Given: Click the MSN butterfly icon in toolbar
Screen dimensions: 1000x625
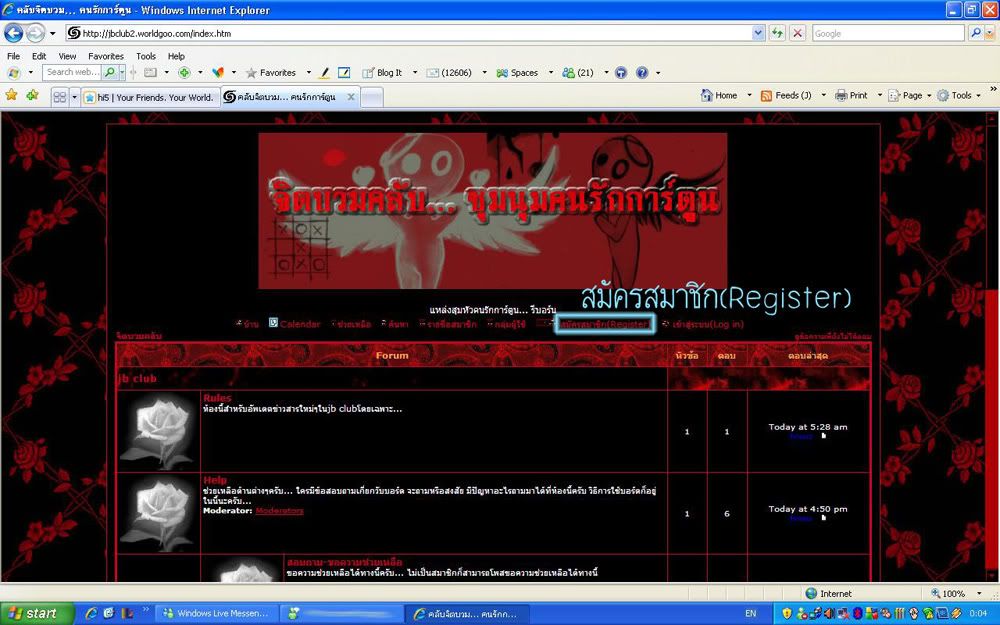Looking at the screenshot, I should point(218,72).
